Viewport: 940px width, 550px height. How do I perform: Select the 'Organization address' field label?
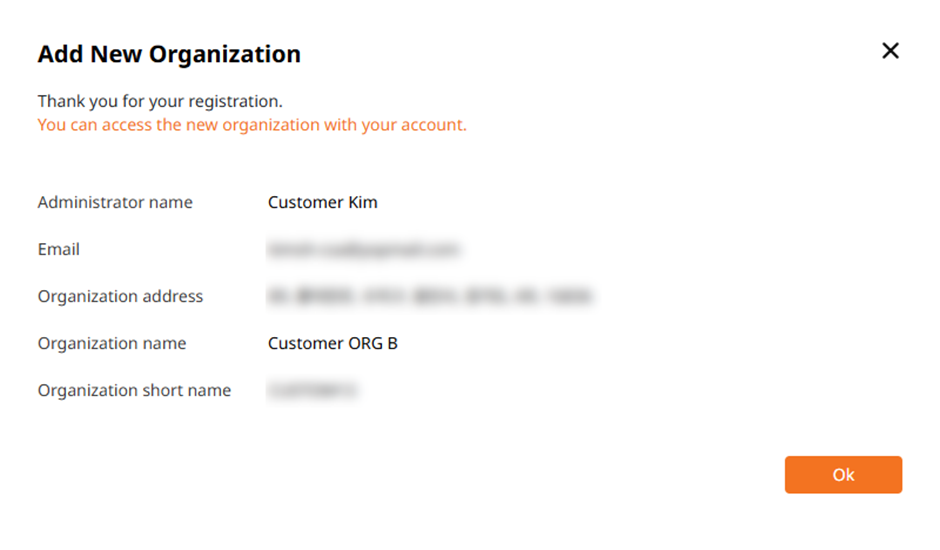coord(120,296)
